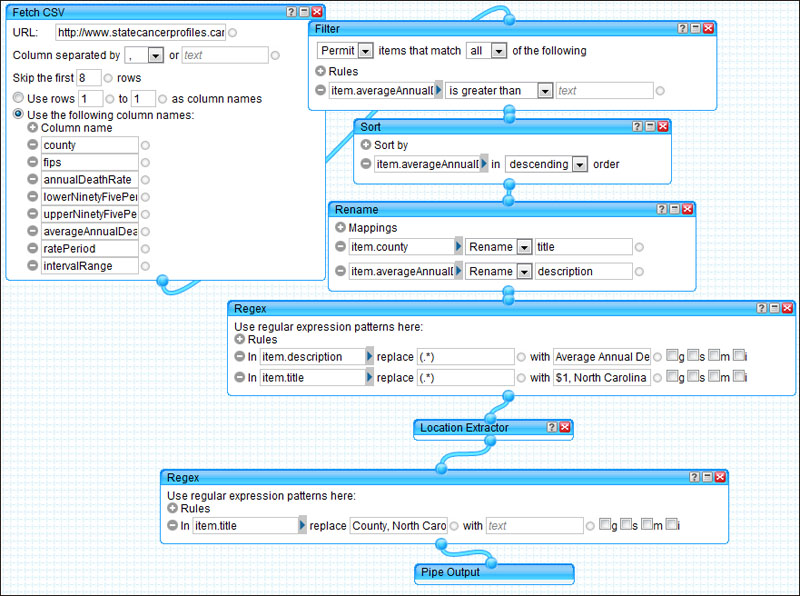Remove the county column name entry
This screenshot has width=800, height=596.
point(33,146)
